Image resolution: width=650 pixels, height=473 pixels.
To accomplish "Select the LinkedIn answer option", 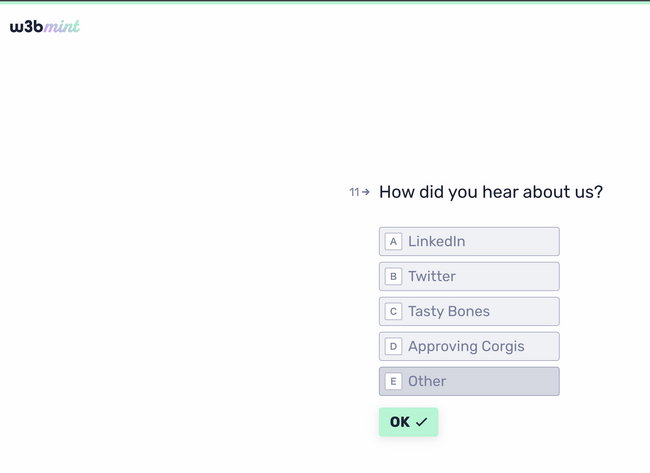I will [x=469, y=241].
